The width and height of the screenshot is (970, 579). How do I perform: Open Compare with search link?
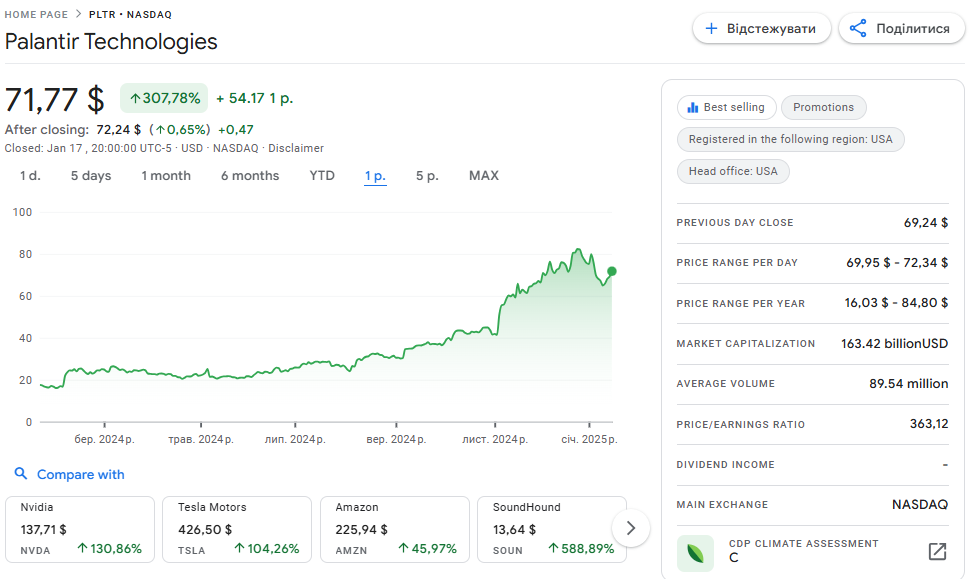pyautogui.click(x=80, y=474)
